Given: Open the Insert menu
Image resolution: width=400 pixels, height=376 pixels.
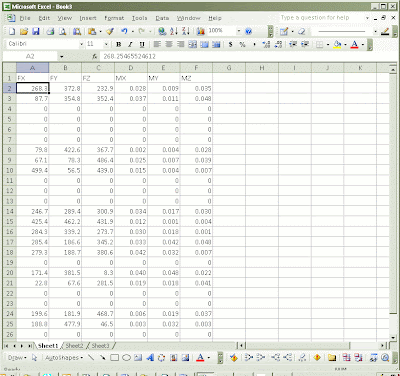Looking at the screenshot, I should tap(88, 18).
